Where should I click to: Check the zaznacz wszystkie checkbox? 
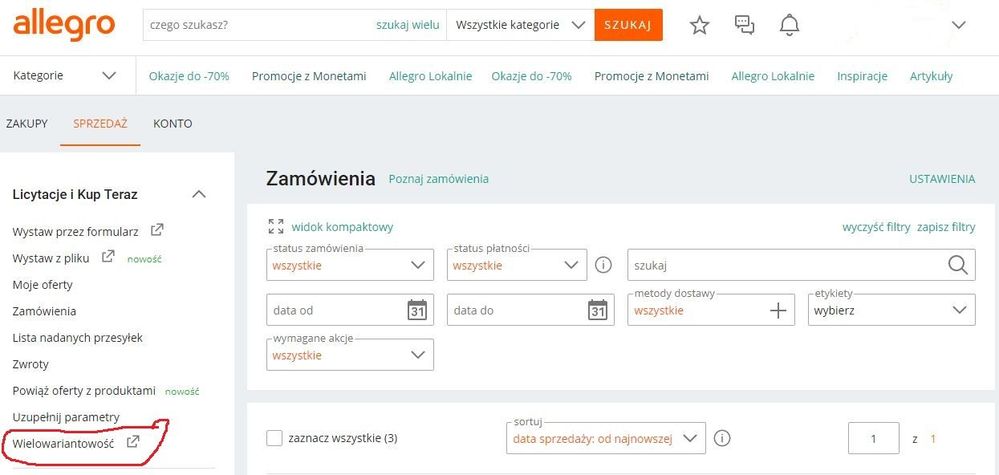click(x=274, y=438)
